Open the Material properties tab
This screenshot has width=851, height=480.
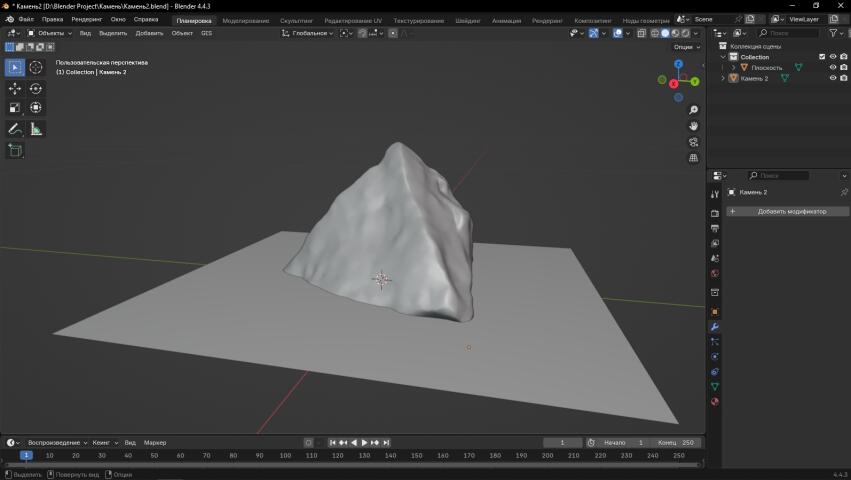click(715, 402)
